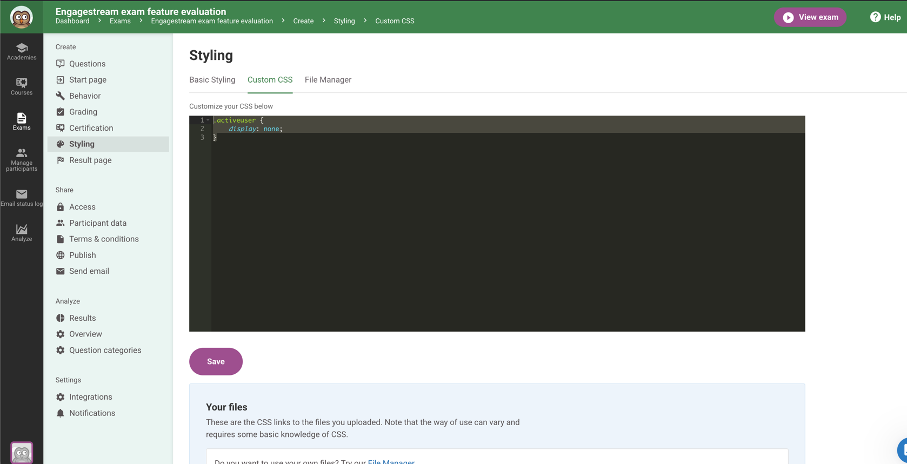The image size is (908, 464).
Task: Fold the CSS rule on line 1
Action: (x=207, y=120)
